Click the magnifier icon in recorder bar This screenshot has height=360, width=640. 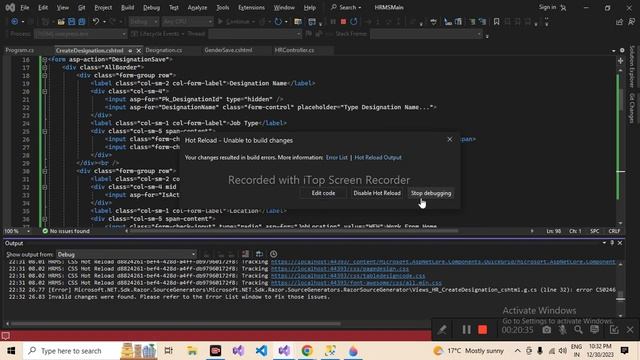point(578,329)
